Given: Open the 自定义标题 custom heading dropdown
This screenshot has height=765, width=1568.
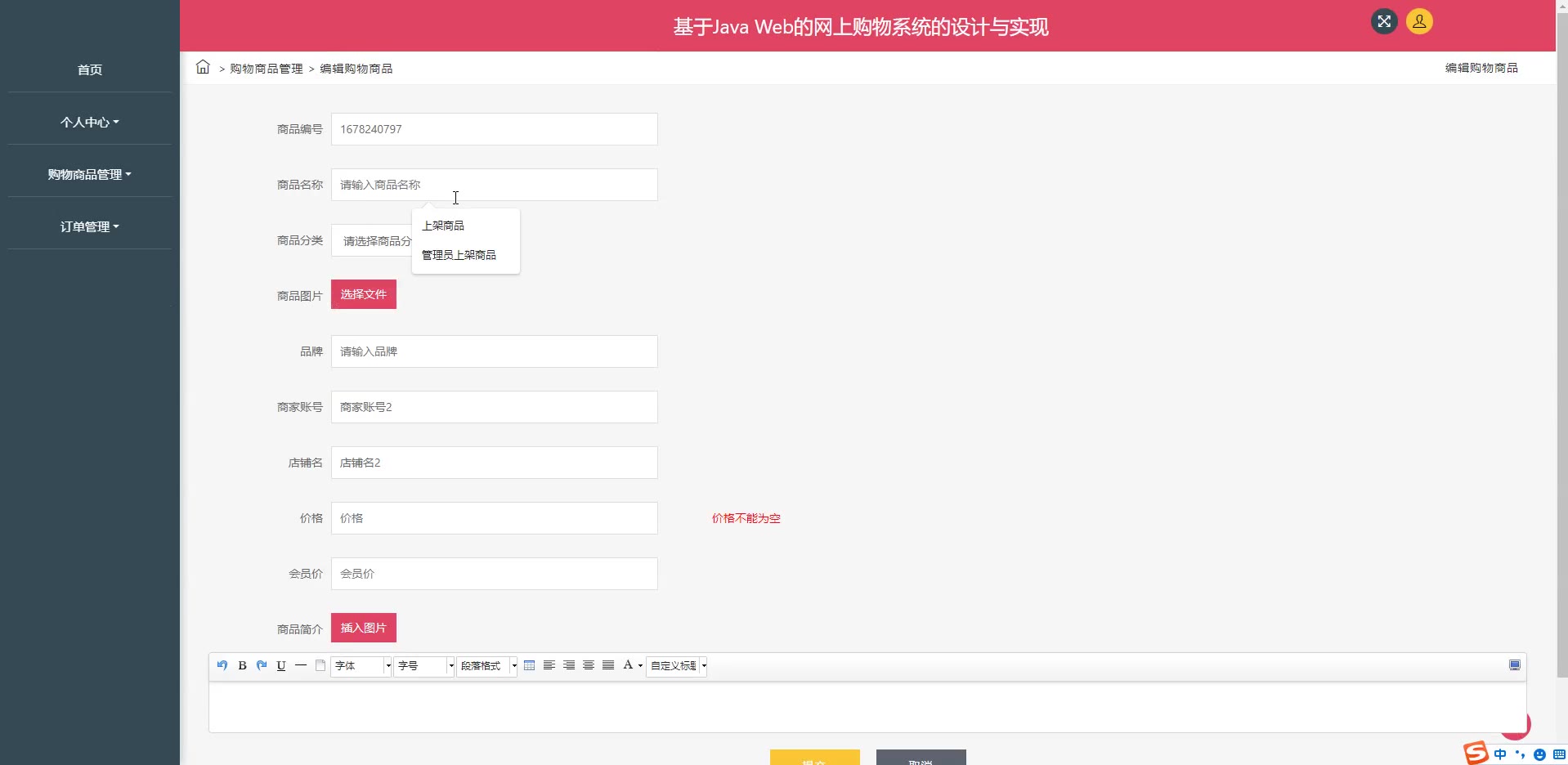Looking at the screenshot, I should (x=676, y=666).
